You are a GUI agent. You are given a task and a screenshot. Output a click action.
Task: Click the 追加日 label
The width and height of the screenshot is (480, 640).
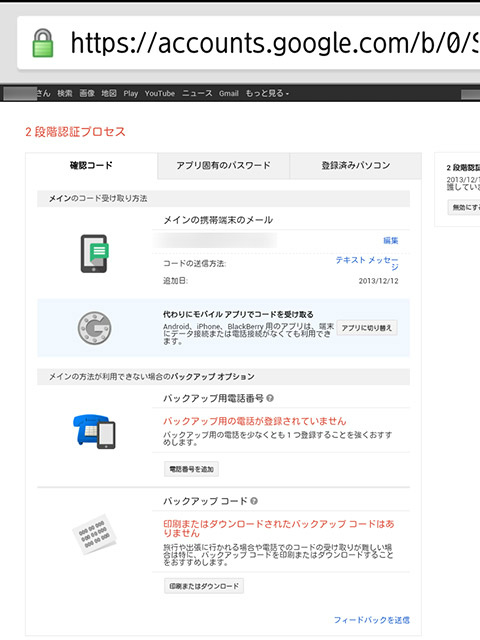point(176,281)
